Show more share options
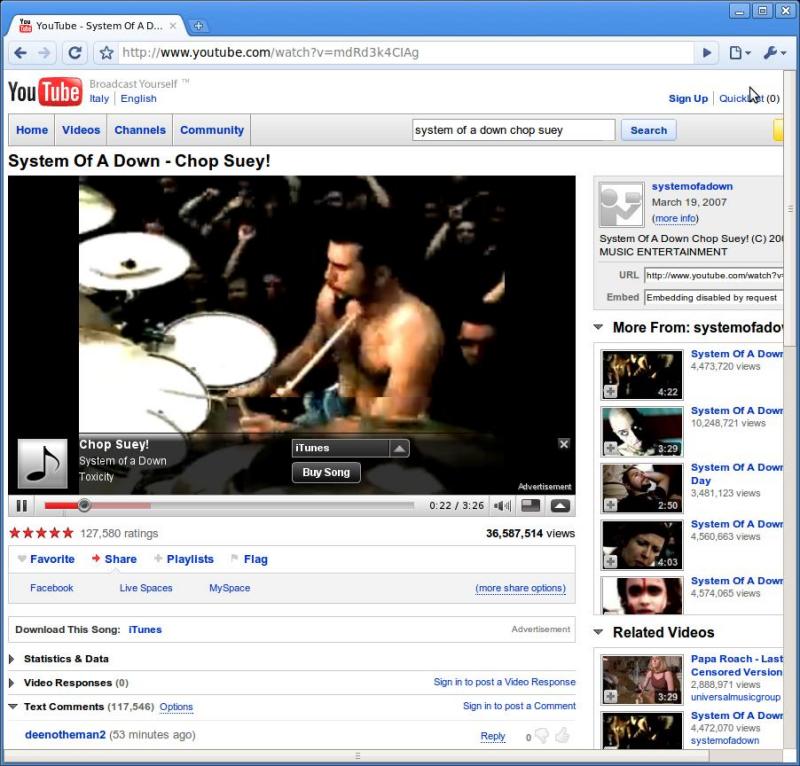 (520, 588)
